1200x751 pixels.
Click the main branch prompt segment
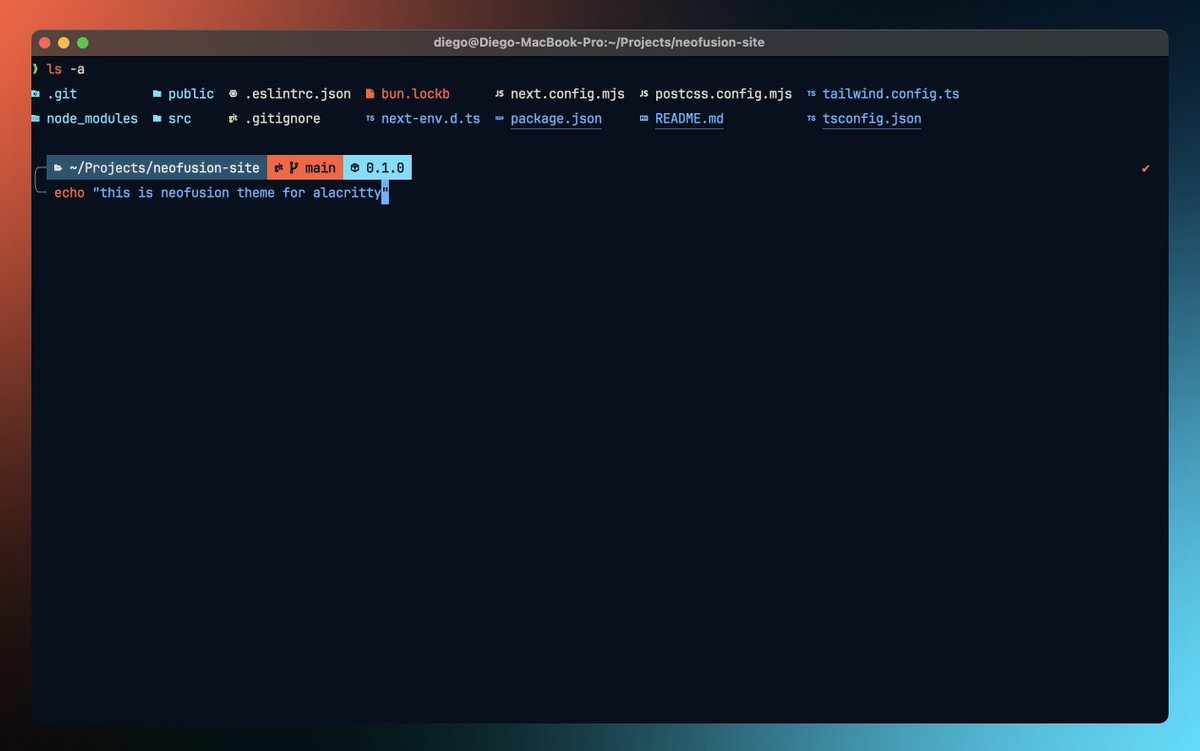pyautogui.click(x=305, y=168)
